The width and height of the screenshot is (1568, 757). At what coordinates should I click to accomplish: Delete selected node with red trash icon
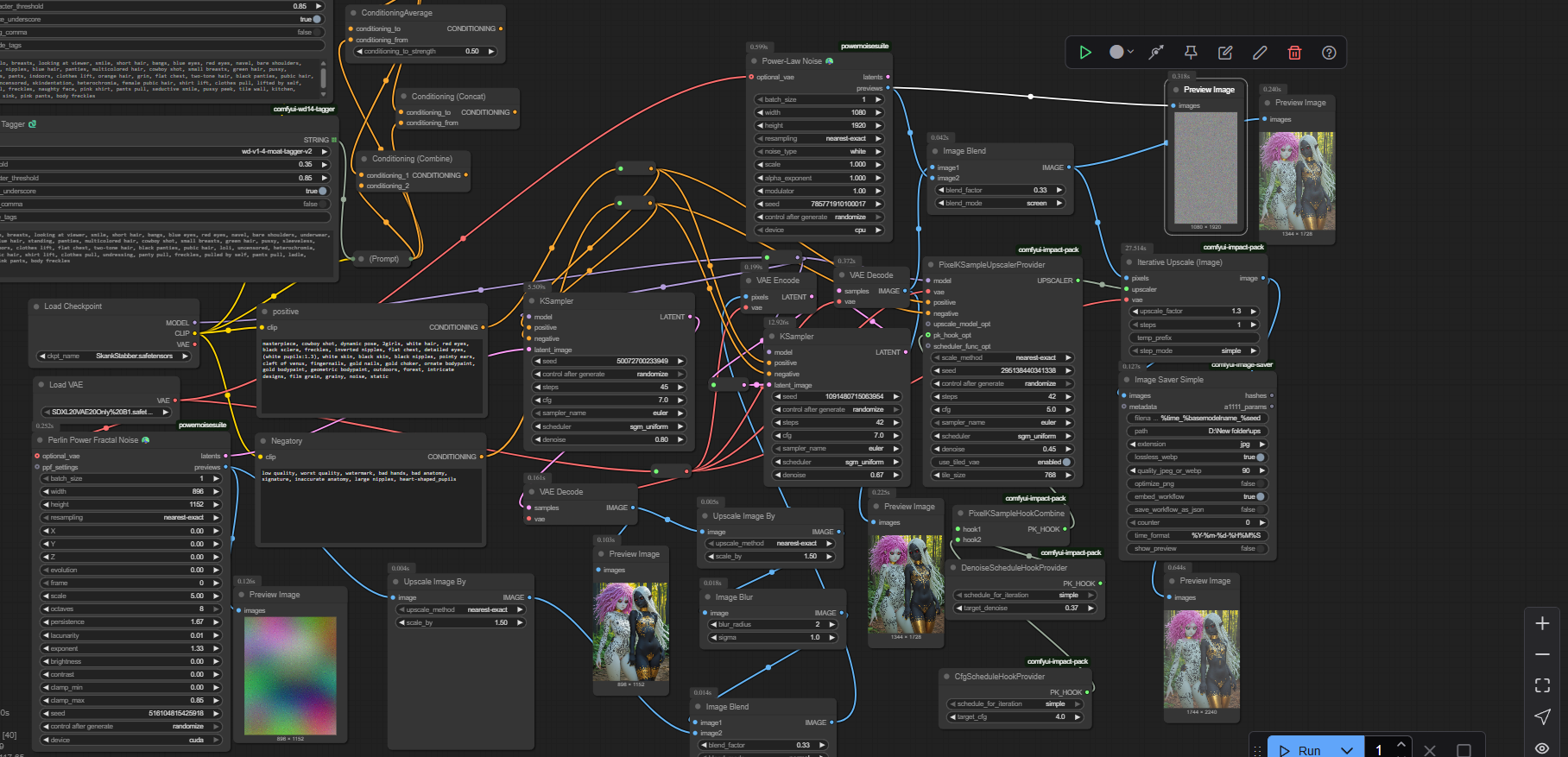click(1294, 53)
